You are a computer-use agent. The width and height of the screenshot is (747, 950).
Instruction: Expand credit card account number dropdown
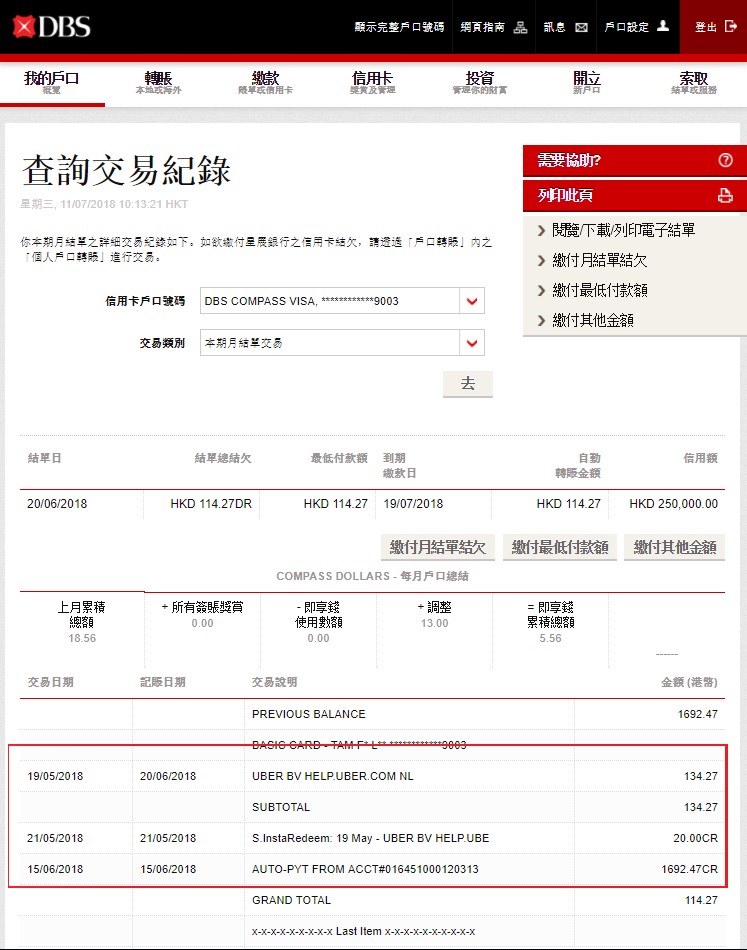[x=471, y=301]
